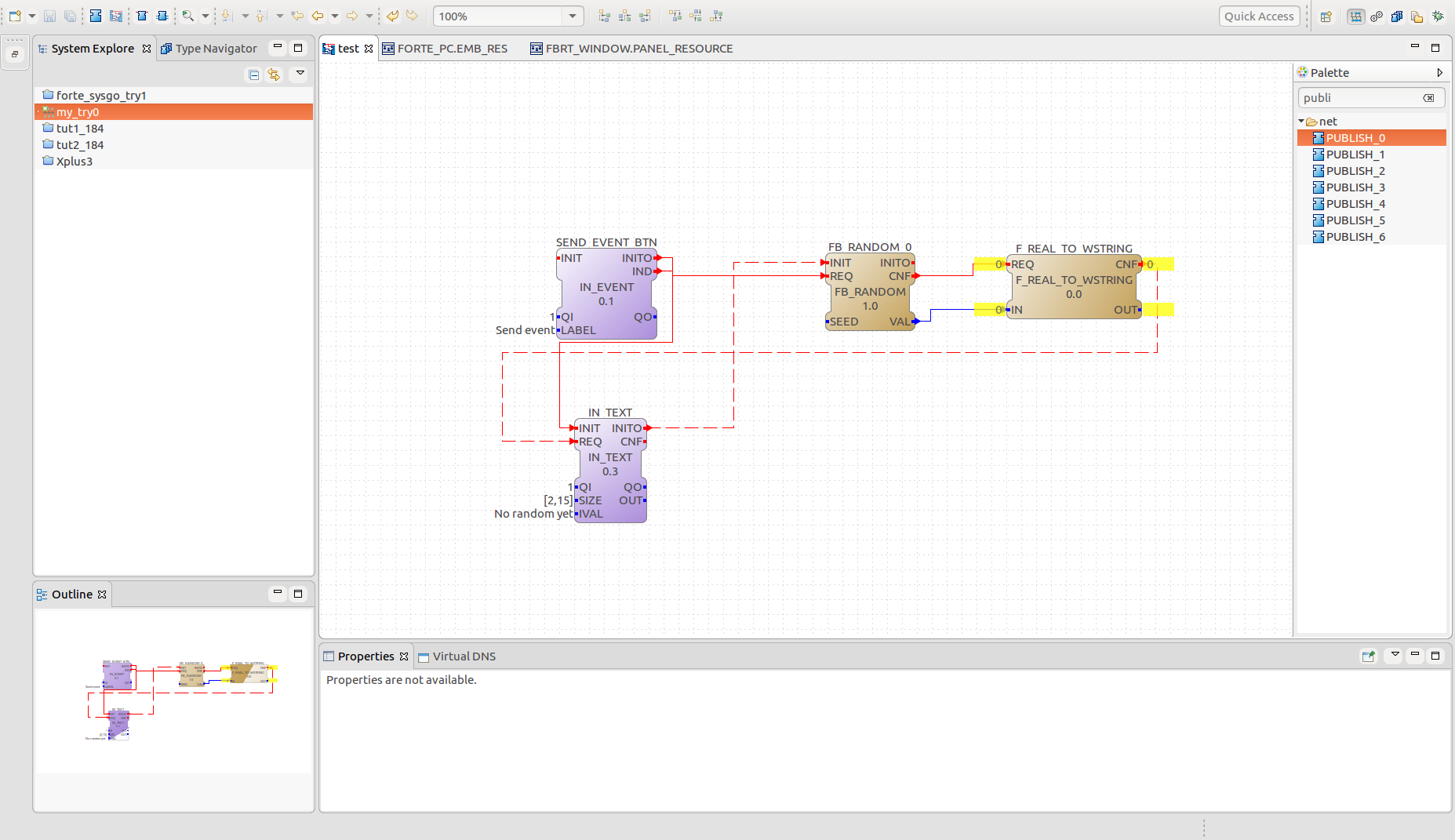Image resolution: width=1455 pixels, height=840 pixels.
Task: Click the Undo icon
Action: pyautogui.click(x=393, y=16)
